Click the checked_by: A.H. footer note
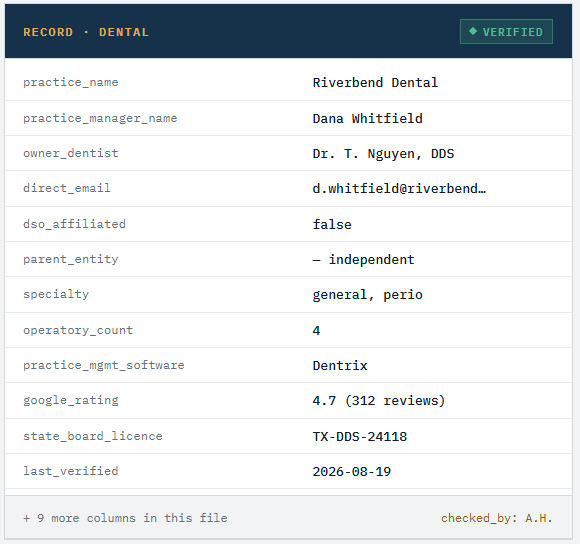 click(x=496, y=518)
